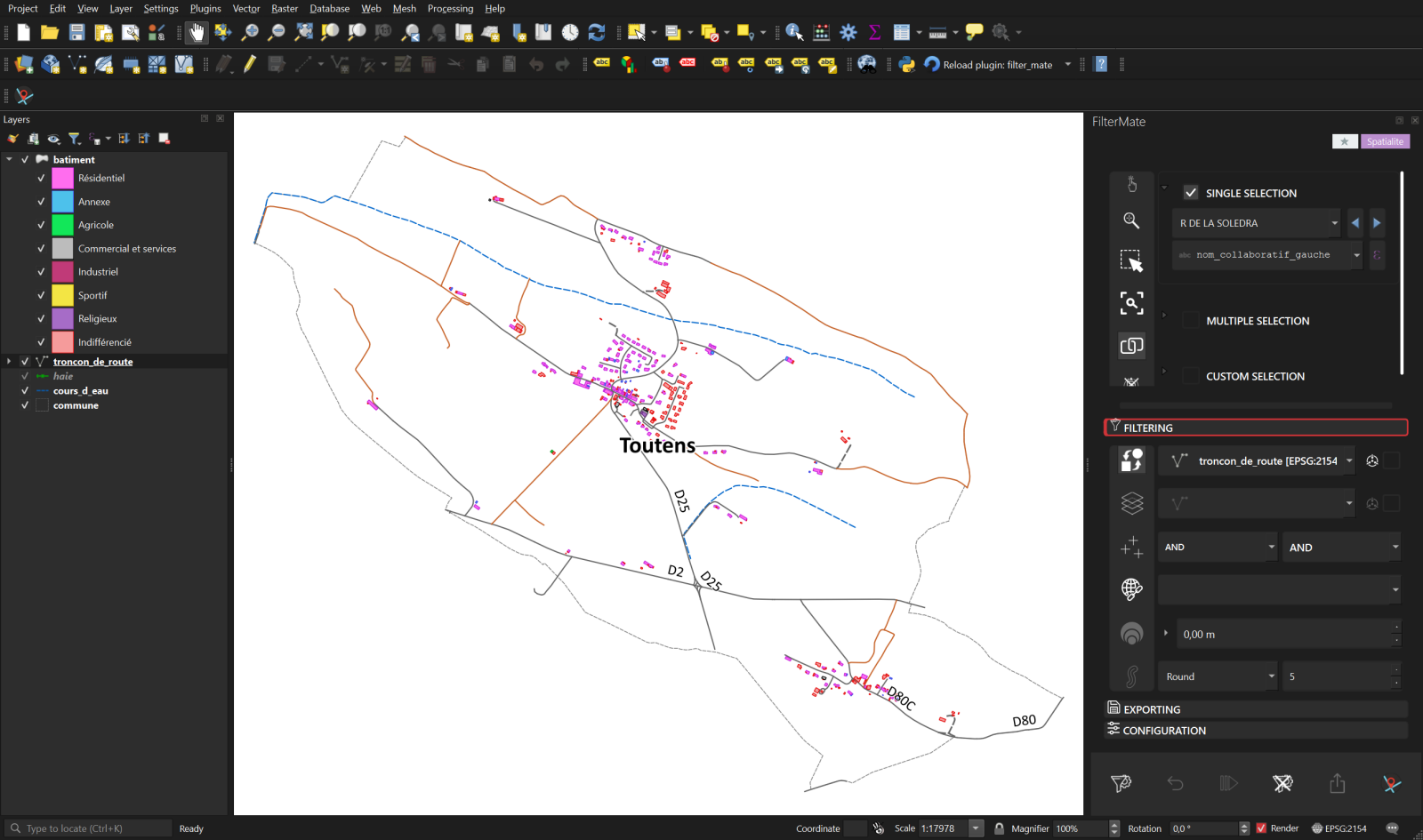Open the troncon_de_route EPSG:2154 layer dropdown

coord(1258,460)
